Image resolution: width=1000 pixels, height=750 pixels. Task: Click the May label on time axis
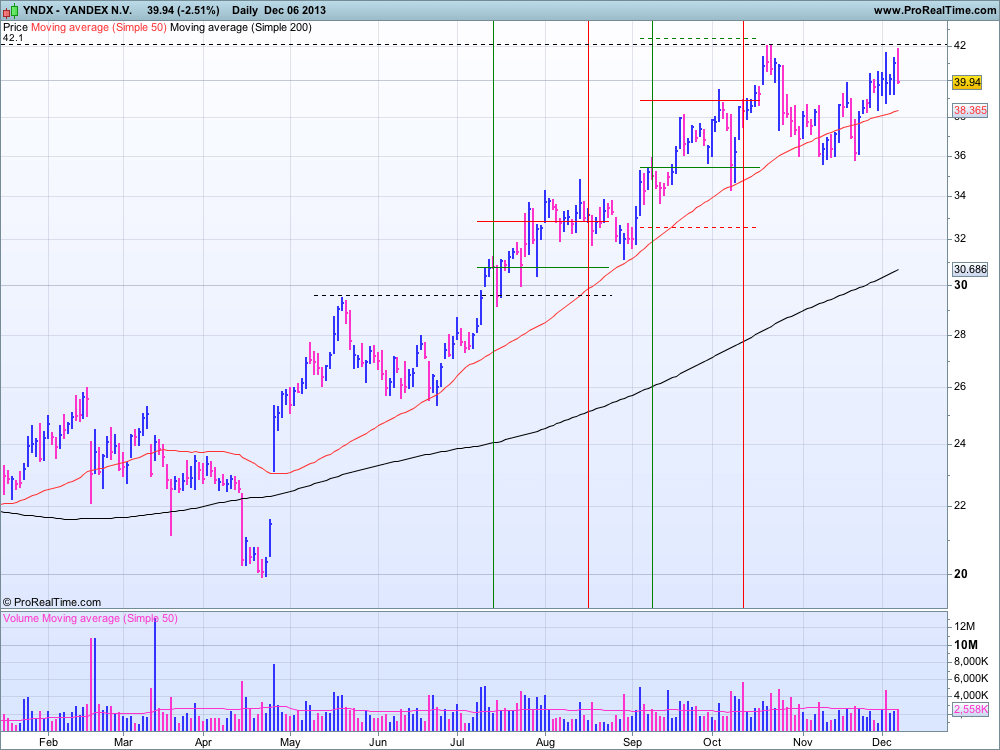pyautogui.click(x=290, y=743)
